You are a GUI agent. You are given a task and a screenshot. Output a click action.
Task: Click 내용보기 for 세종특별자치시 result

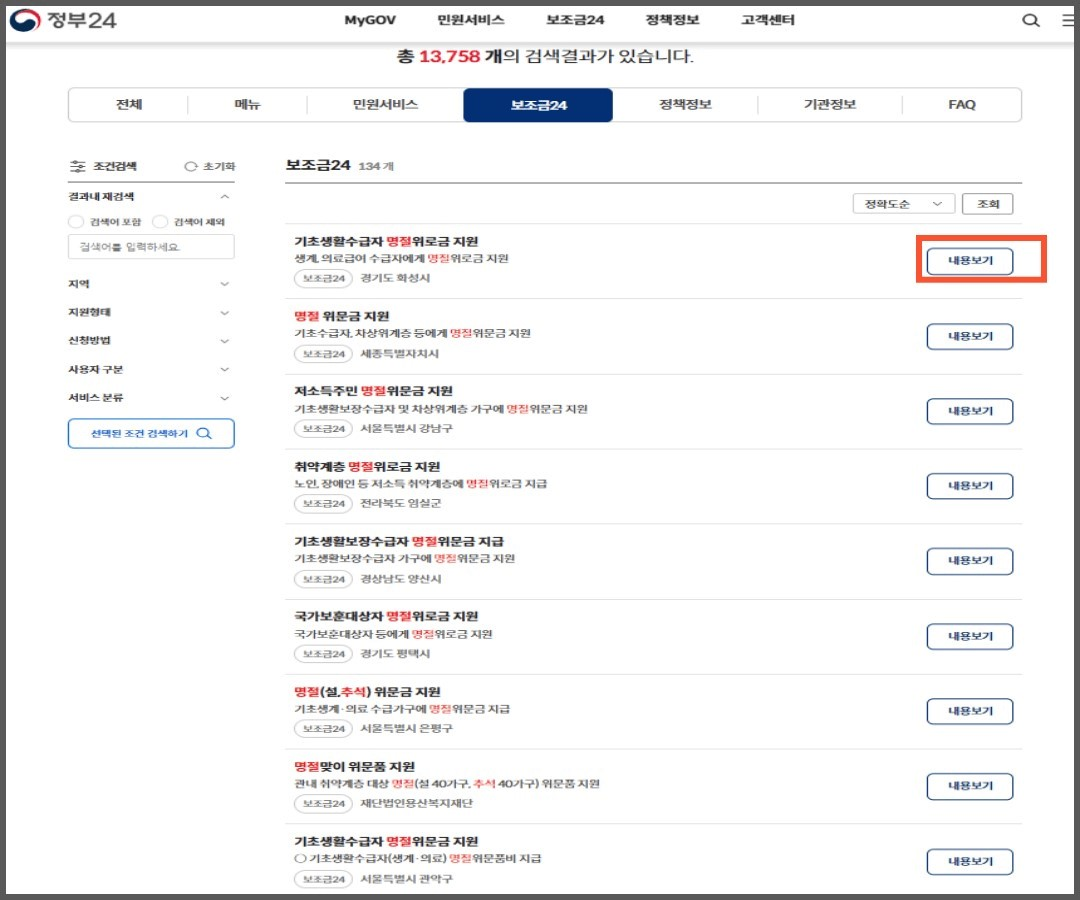tap(970, 337)
